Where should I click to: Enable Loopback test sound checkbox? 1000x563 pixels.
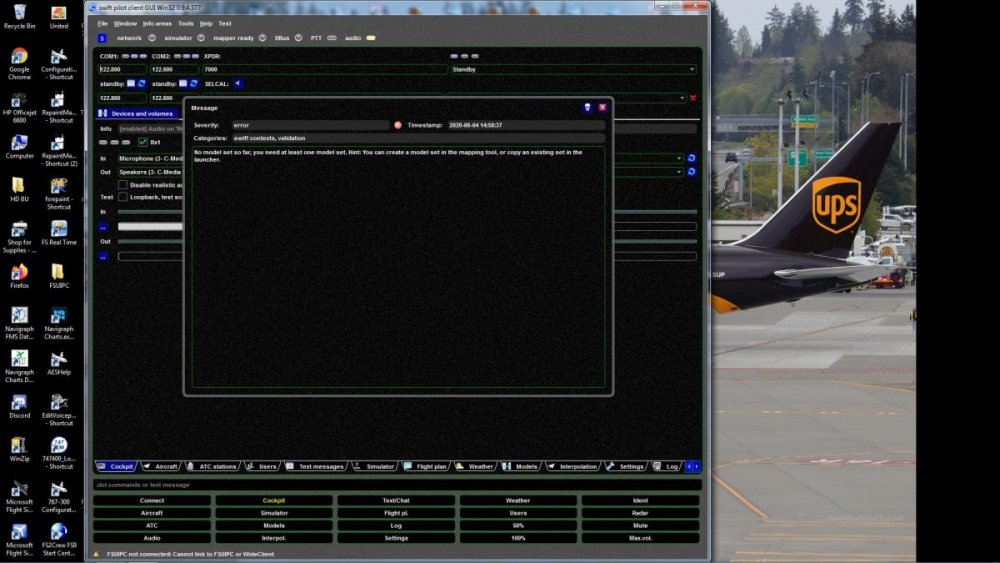coord(122,197)
